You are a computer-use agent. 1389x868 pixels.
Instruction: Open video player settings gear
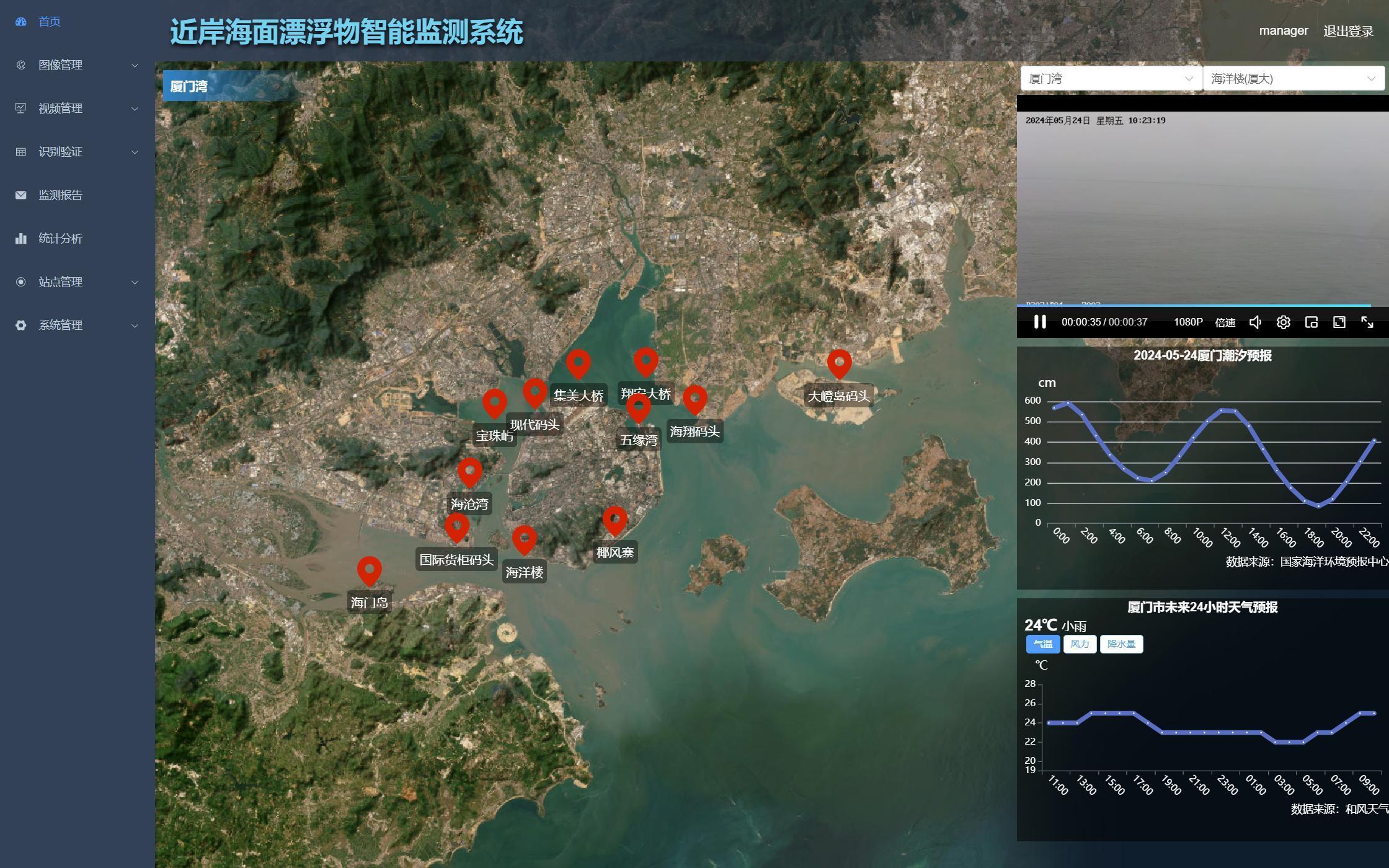[x=1283, y=322]
